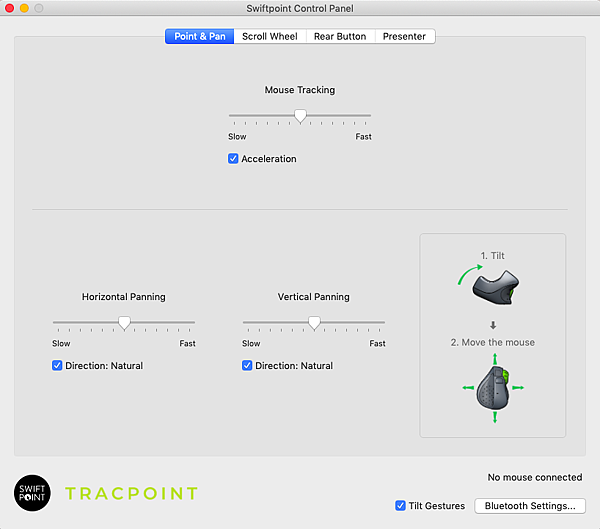Click the "2. Move the mouse" text
The height and width of the screenshot is (529, 600).
pyautogui.click(x=492, y=342)
